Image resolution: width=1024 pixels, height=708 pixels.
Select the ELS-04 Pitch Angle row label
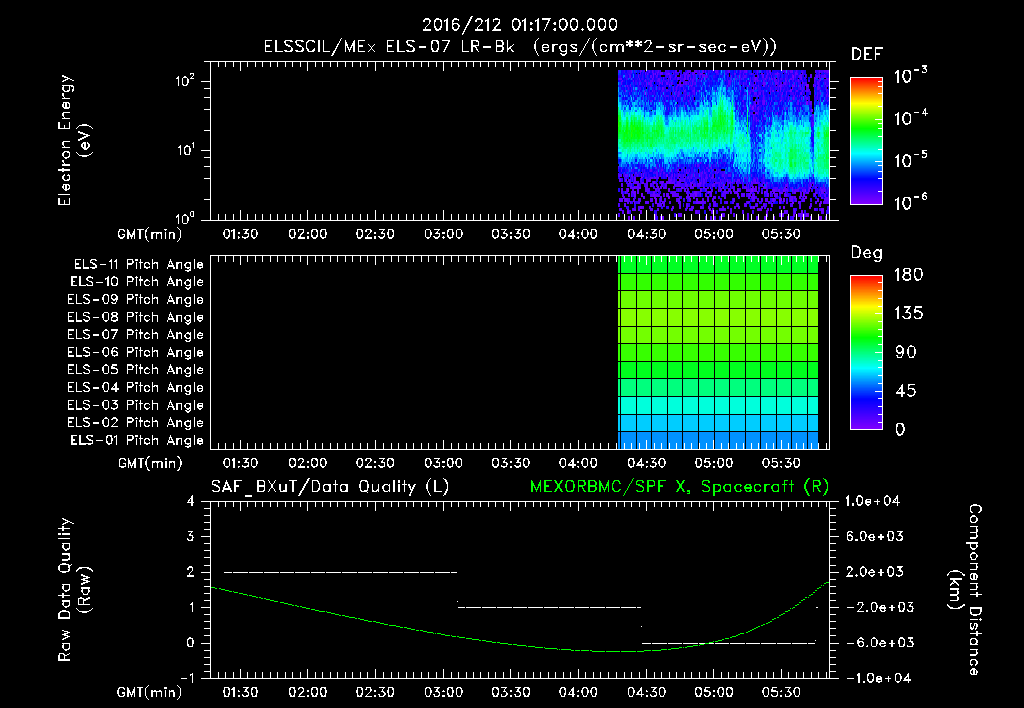point(135,387)
